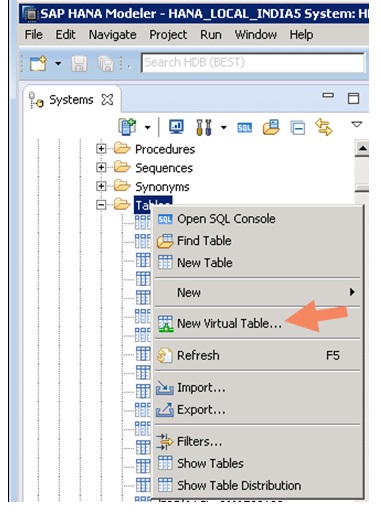Screen dimensions: 381x515
Task: Click the tools and wrench icon
Action: [x=204, y=127]
